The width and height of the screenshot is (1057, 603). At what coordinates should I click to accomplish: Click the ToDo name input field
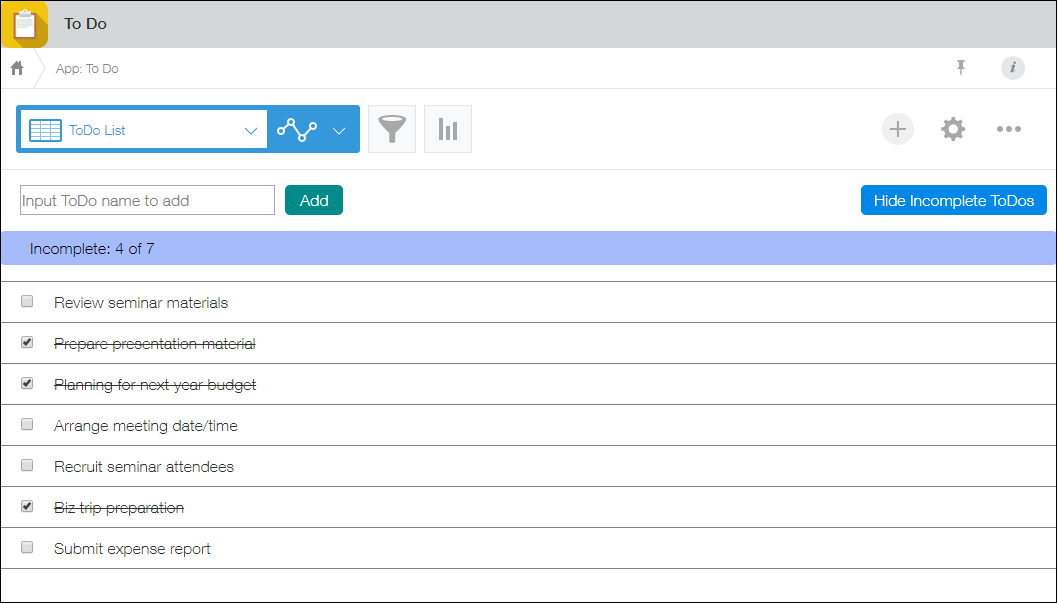pyautogui.click(x=146, y=199)
